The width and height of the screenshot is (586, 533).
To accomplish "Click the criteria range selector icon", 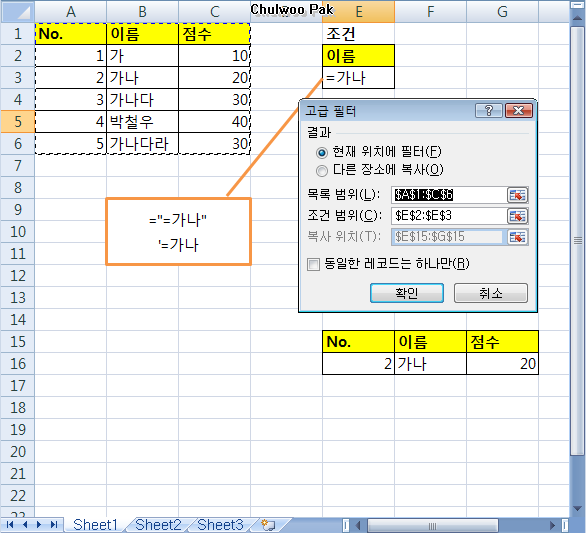I will 517,216.
